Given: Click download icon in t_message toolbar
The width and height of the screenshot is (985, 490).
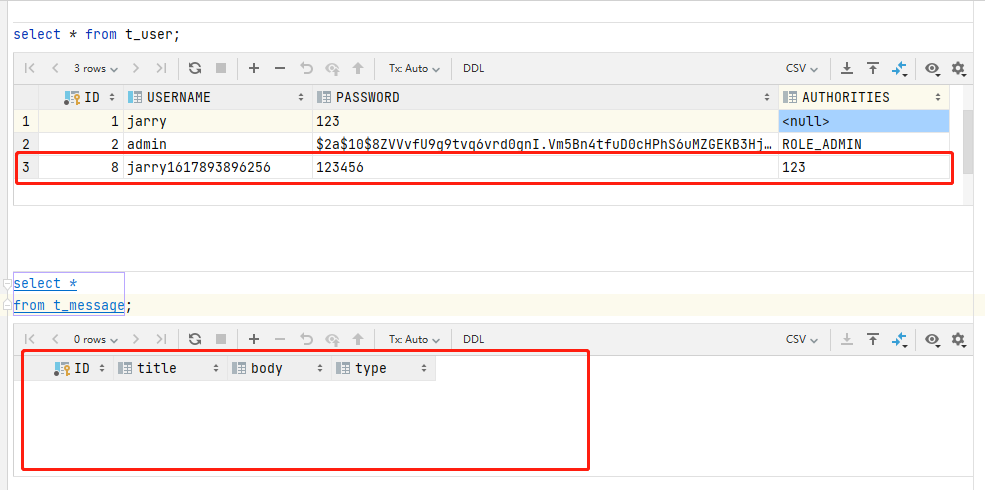Looking at the screenshot, I should pyautogui.click(x=847, y=339).
